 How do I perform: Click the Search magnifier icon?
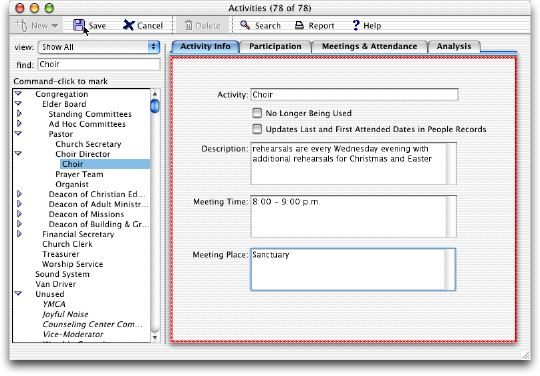(x=245, y=25)
